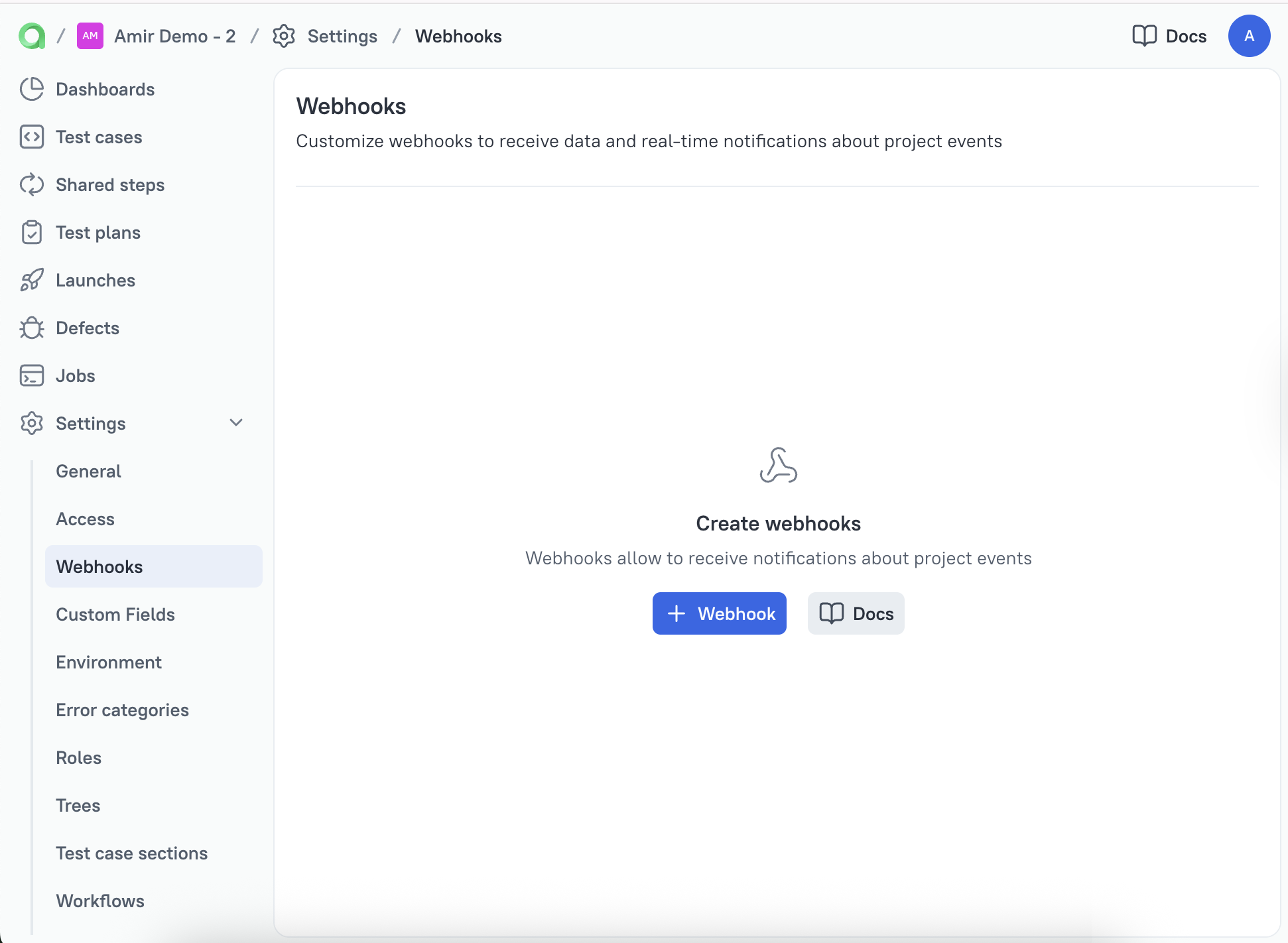Viewport: 1288px width, 943px height.
Task: Go to Error categories settings
Action: click(x=123, y=710)
